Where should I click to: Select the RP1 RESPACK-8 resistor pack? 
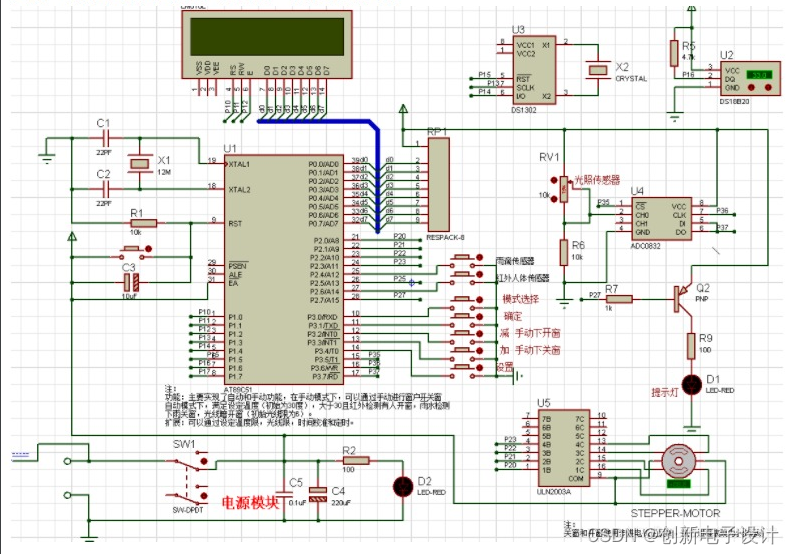[x=439, y=184]
